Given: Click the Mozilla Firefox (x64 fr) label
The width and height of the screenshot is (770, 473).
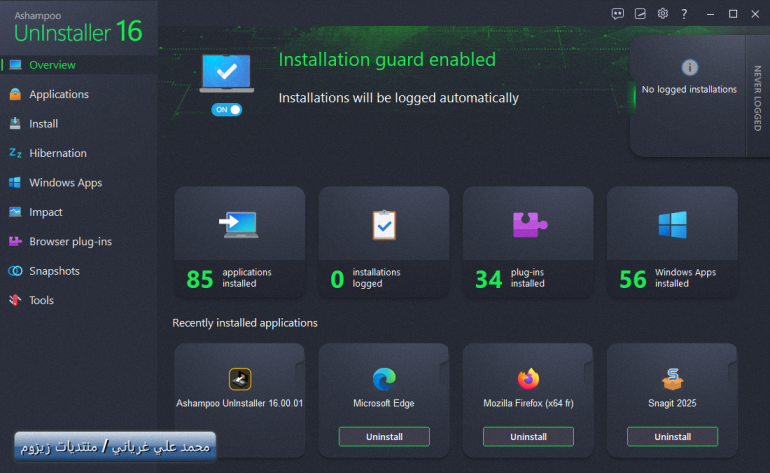Looking at the screenshot, I should (x=528, y=403).
